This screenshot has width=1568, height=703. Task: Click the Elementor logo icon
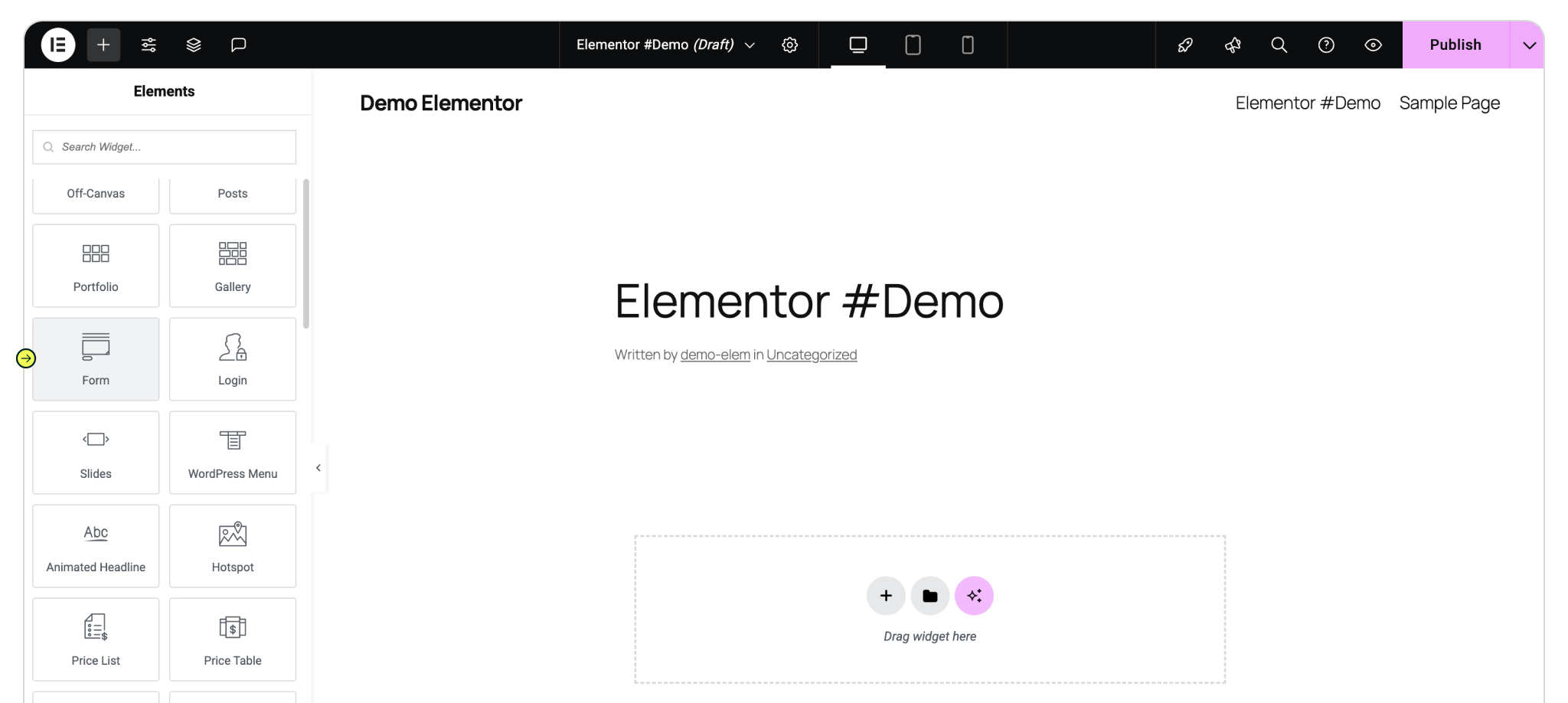click(58, 44)
